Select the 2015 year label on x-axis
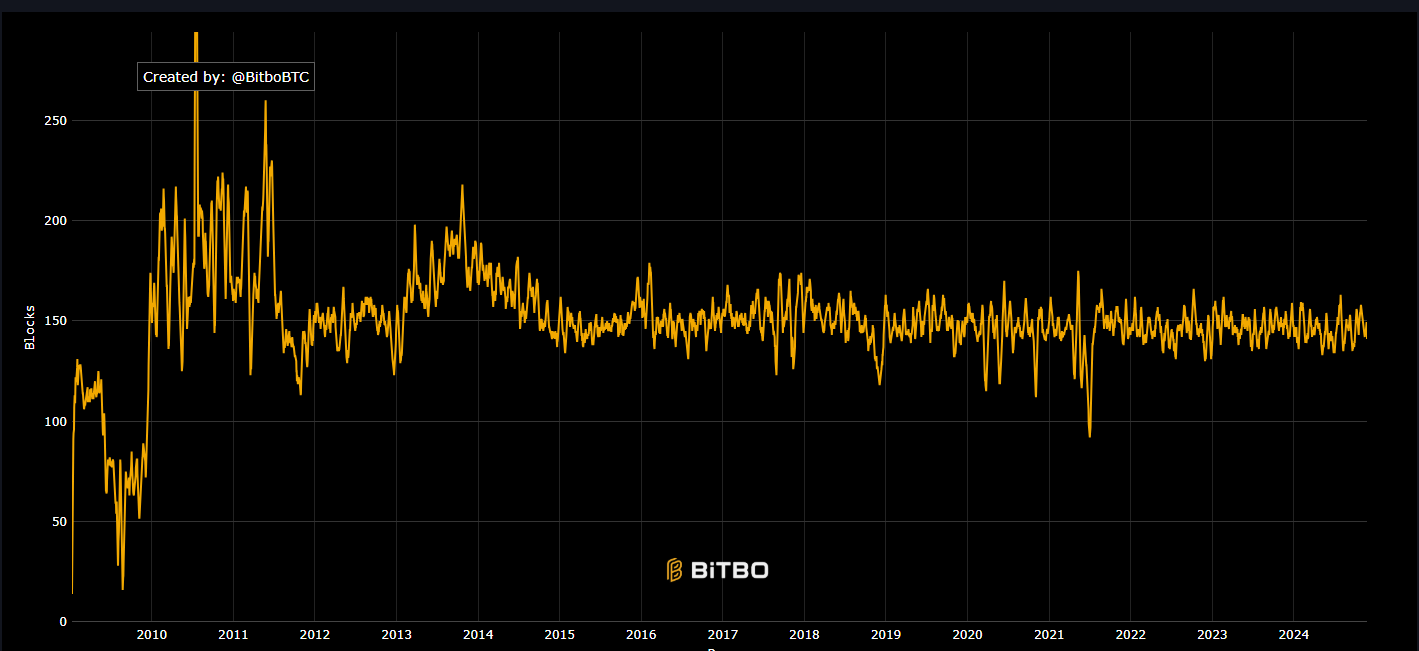 (x=560, y=634)
